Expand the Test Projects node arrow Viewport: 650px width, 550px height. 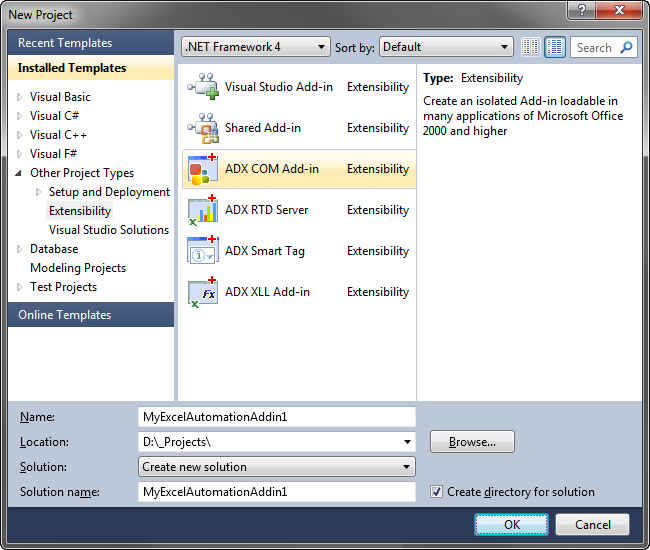(x=19, y=287)
